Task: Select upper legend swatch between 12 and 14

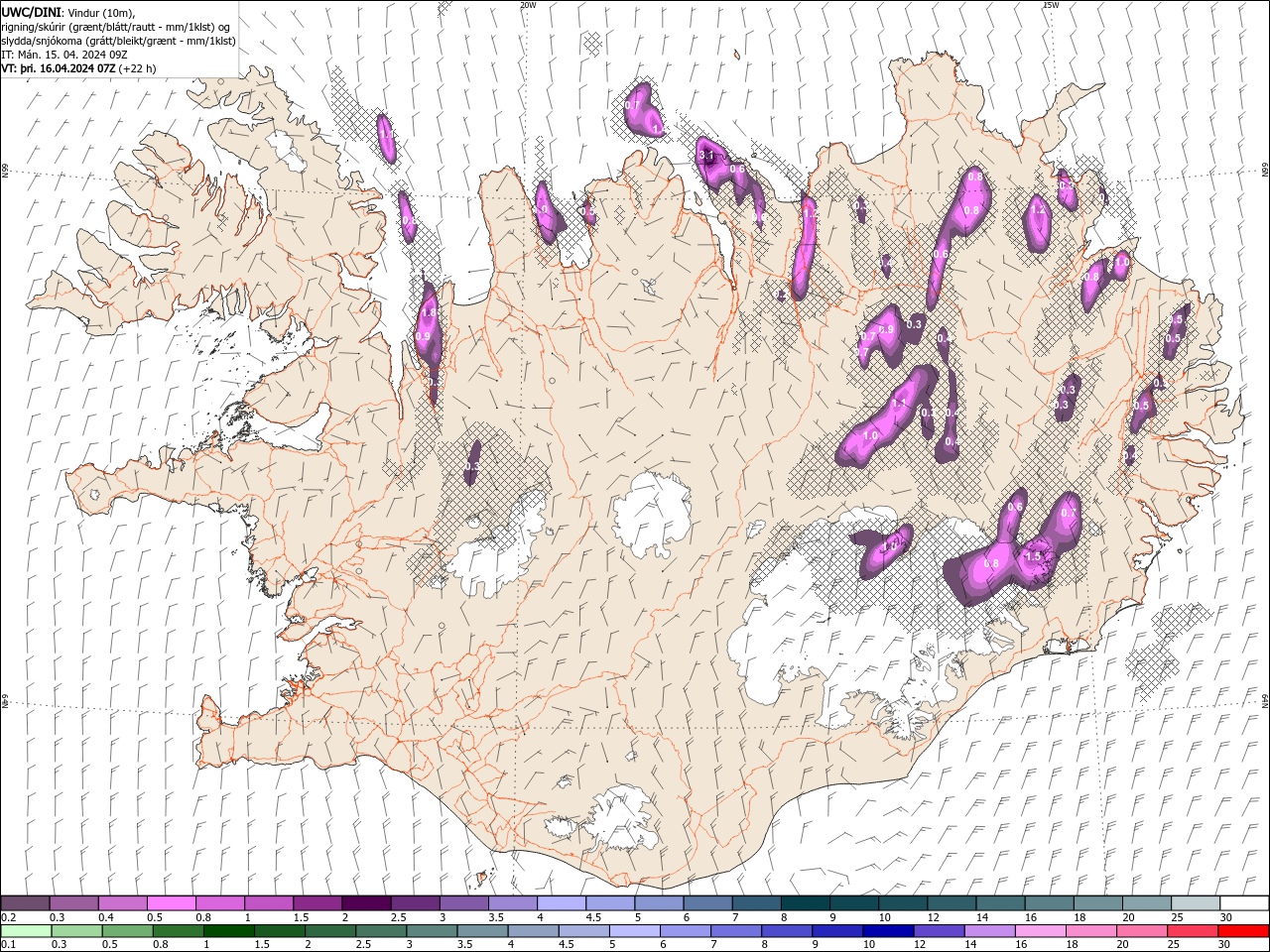Action: pos(952,903)
